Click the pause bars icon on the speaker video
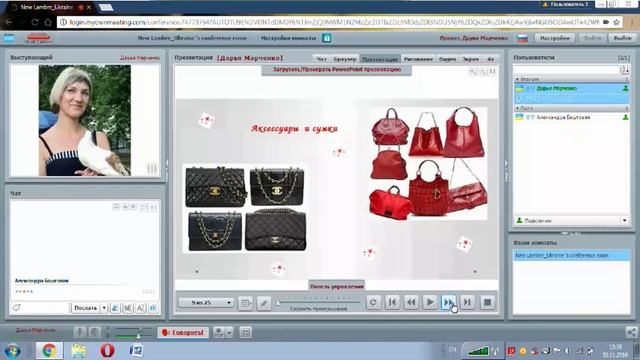 [x=152, y=169]
